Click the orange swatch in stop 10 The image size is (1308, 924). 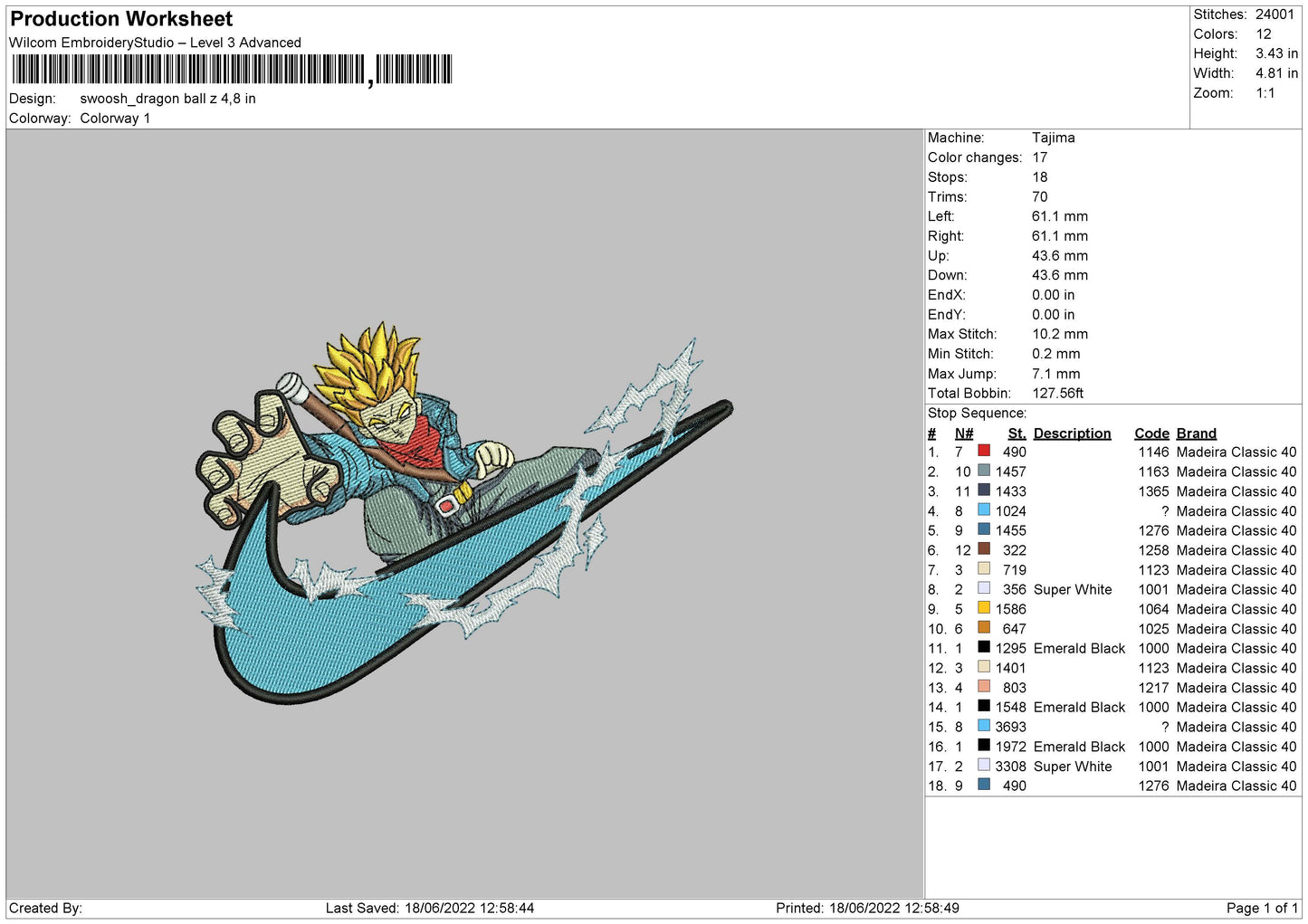984,628
